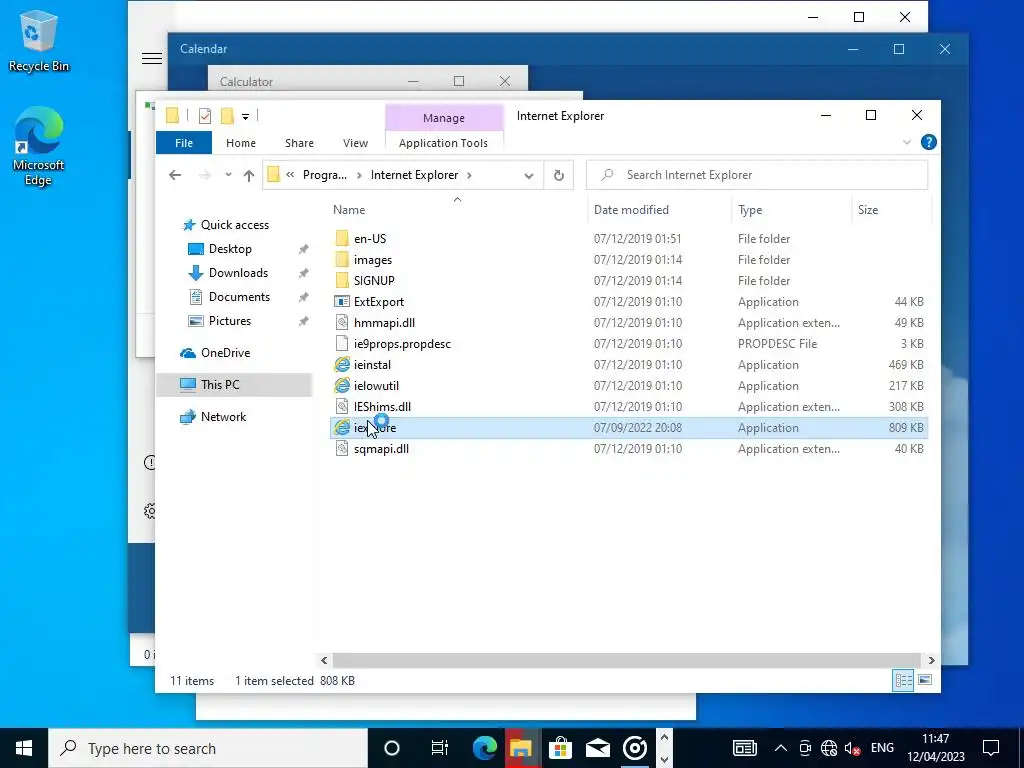The width and height of the screenshot is (1024, 768).
Task: Go back with the Back arrow
Action: (x=174, y=175)
